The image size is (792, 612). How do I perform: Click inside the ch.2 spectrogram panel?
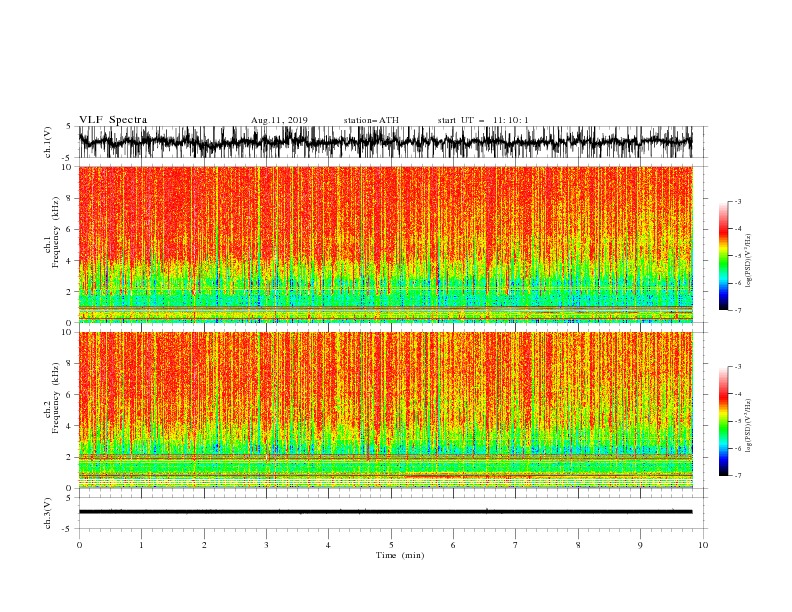[385, 410]
